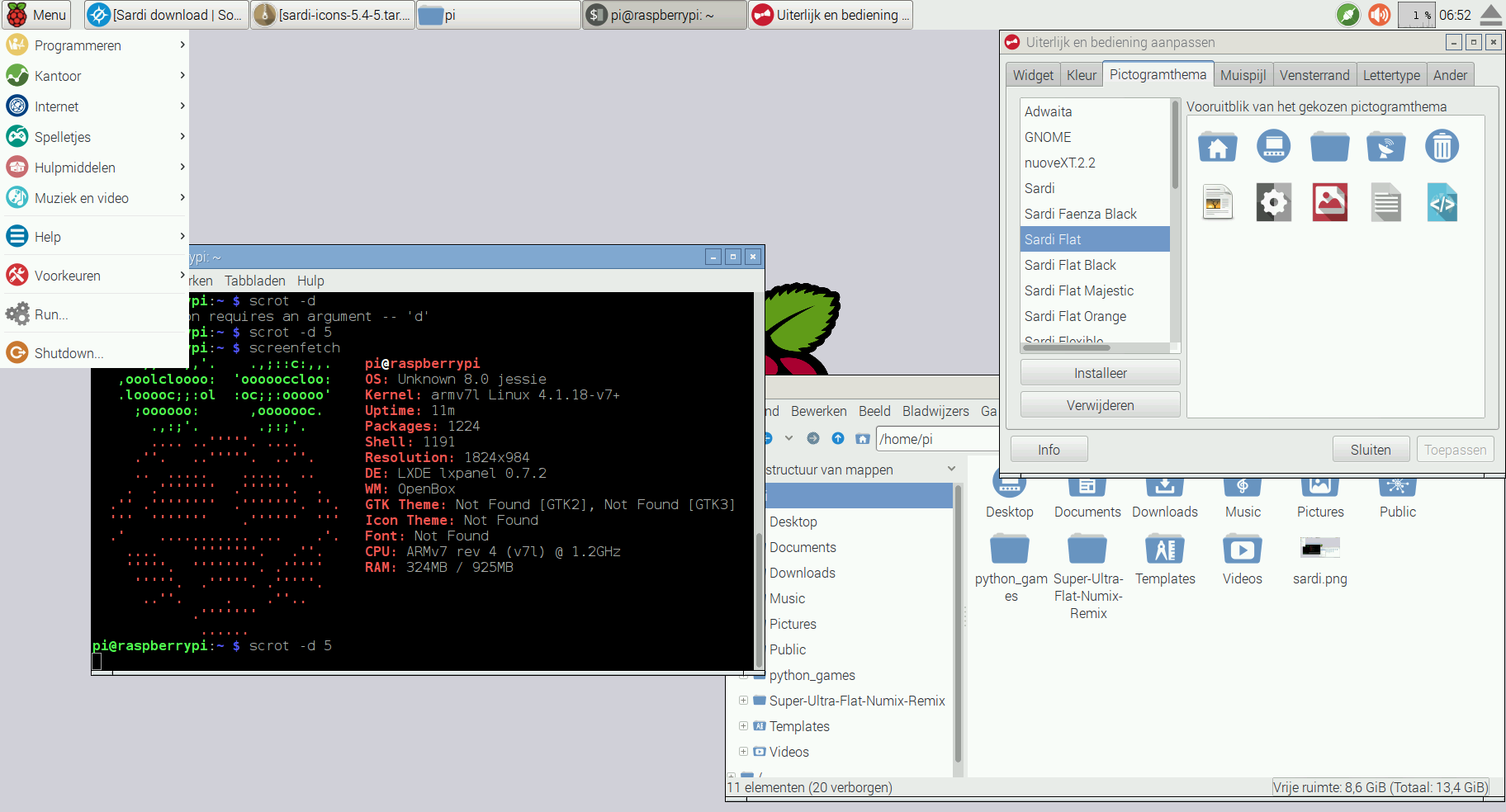
Task: Click the home folder preview icon
Action: coord(1217,147)
